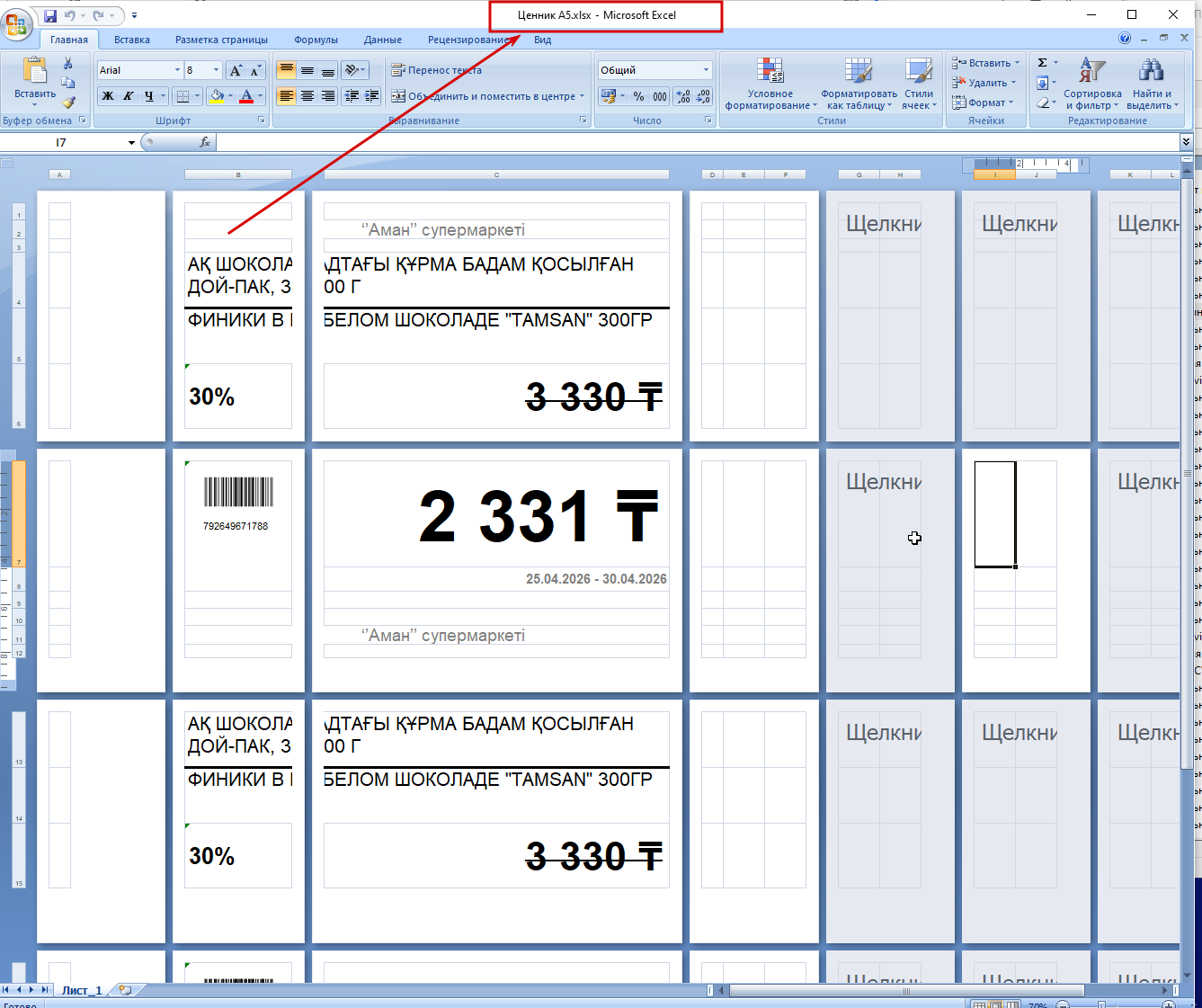Expand the formula bar
Image resolution: width=1202 pixels, height=1008 pixels.
point(1186,142)
